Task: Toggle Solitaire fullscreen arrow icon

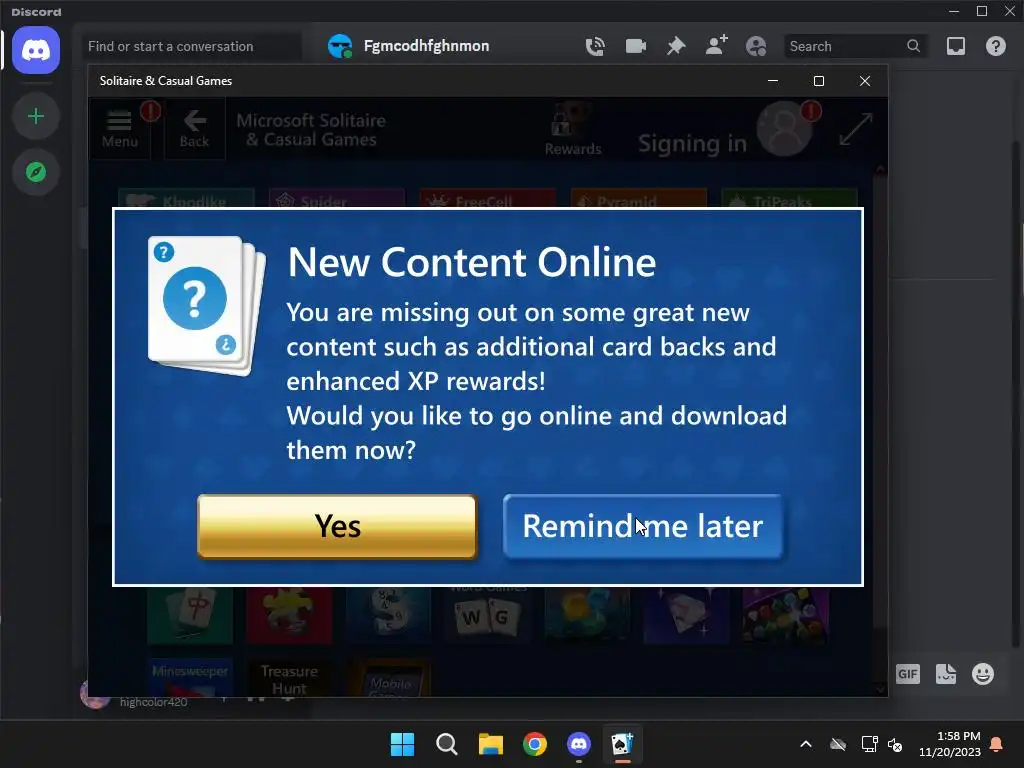Action: 856,129
